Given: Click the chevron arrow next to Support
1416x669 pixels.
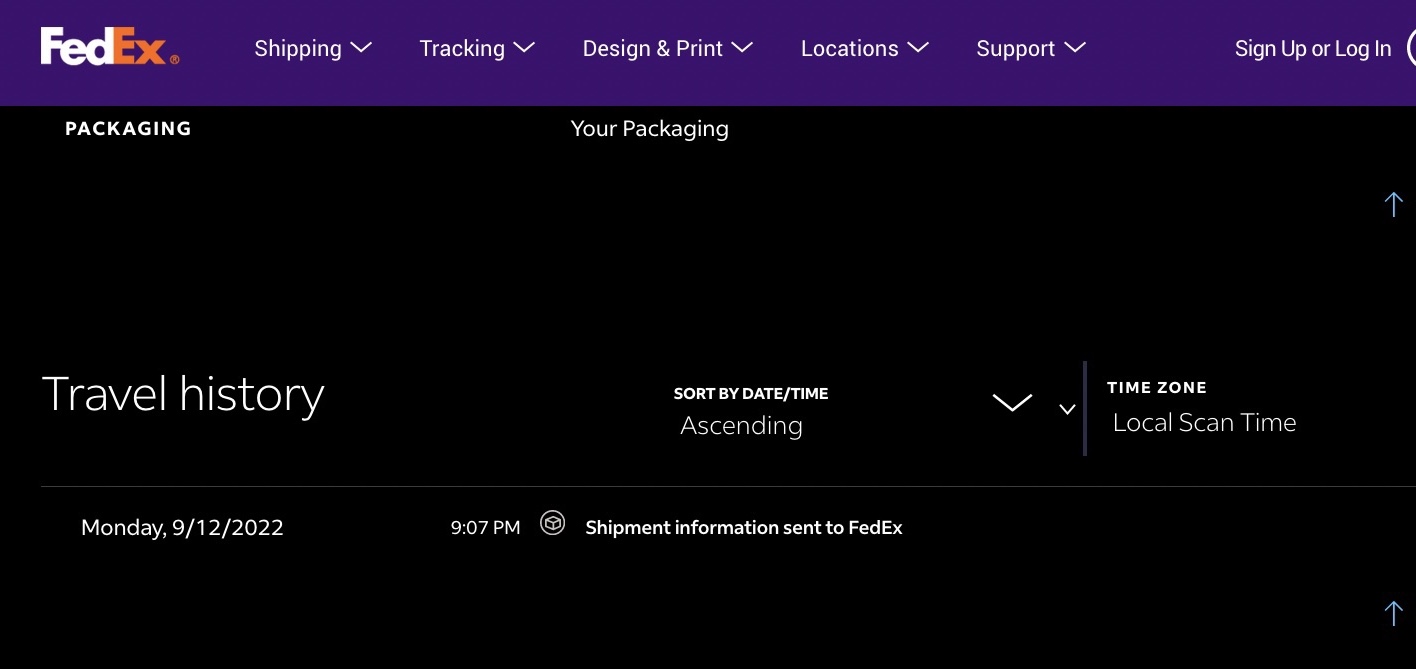Looking at the screenshot, I should coord(1075,47).
